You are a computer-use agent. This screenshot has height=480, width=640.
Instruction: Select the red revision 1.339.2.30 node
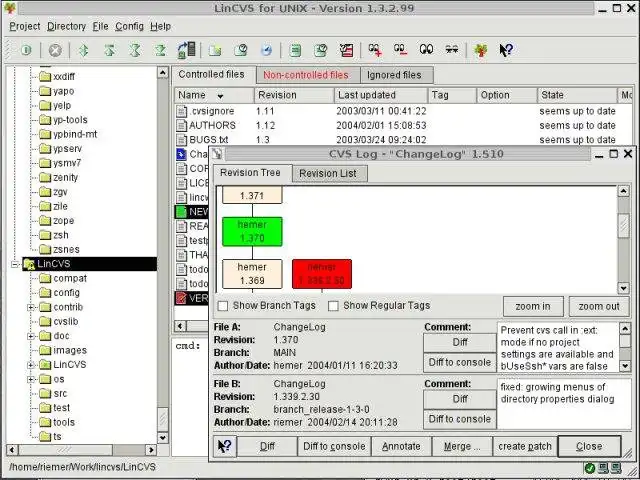coord(322,274)
